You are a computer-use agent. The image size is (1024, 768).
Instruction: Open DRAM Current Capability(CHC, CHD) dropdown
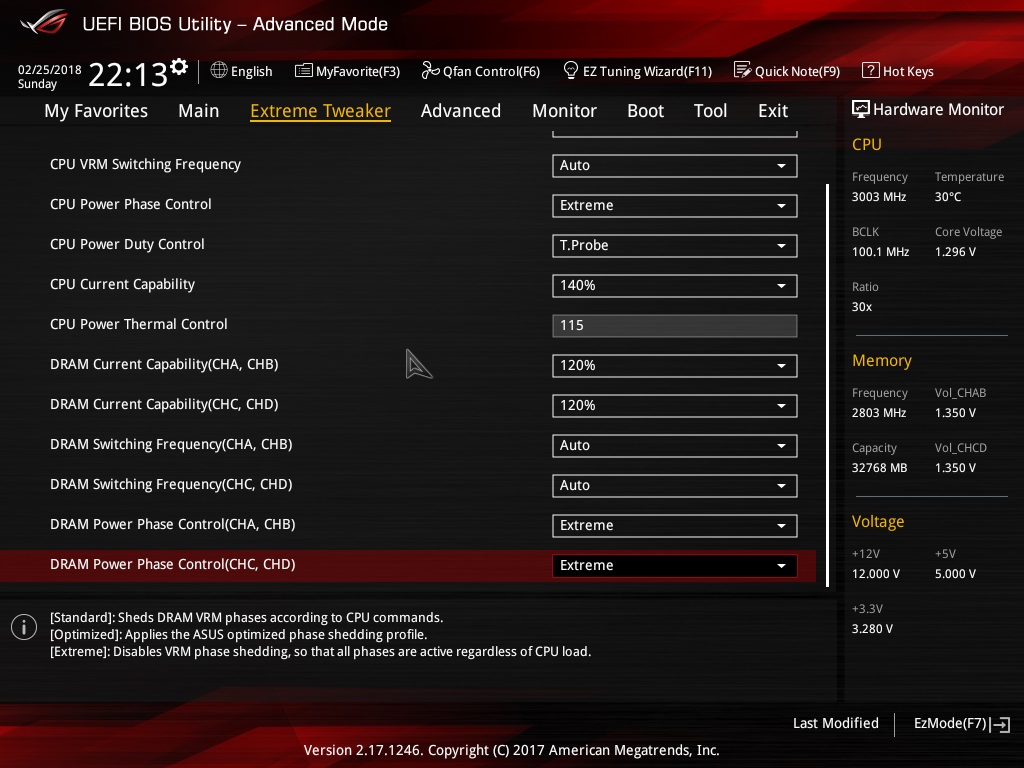pyautogui.click(x=675, y=406)
